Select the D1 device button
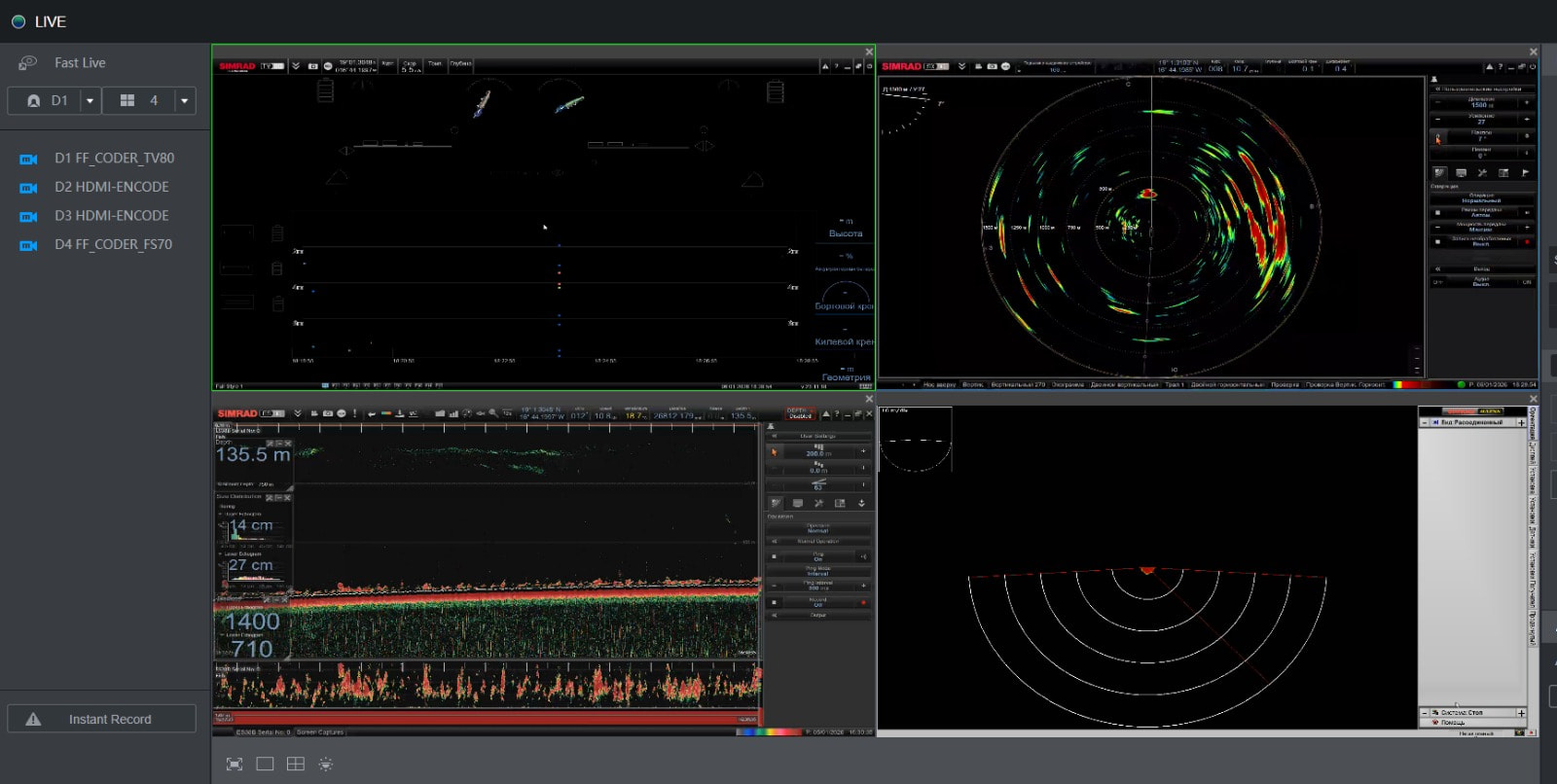 click(x=47, y=101)
